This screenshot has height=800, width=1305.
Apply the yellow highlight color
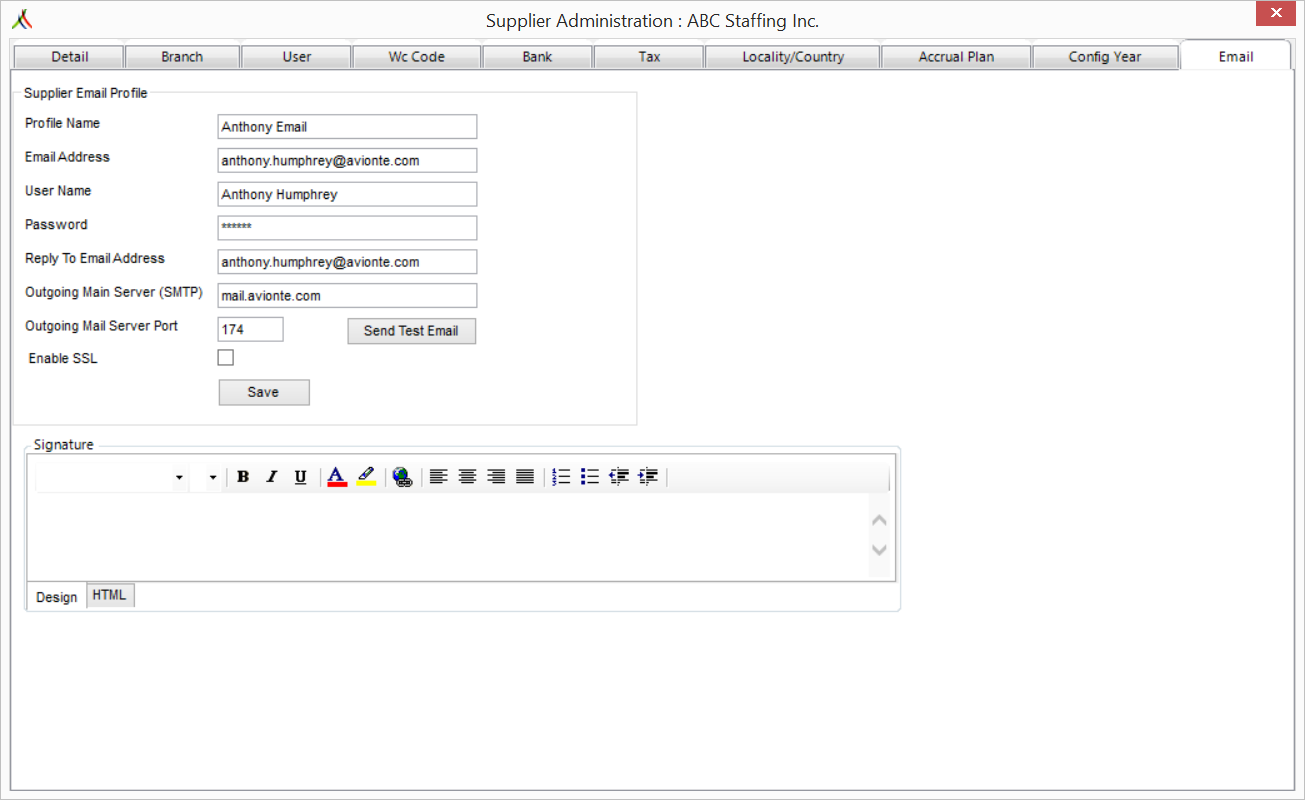(x=366, y=477)
